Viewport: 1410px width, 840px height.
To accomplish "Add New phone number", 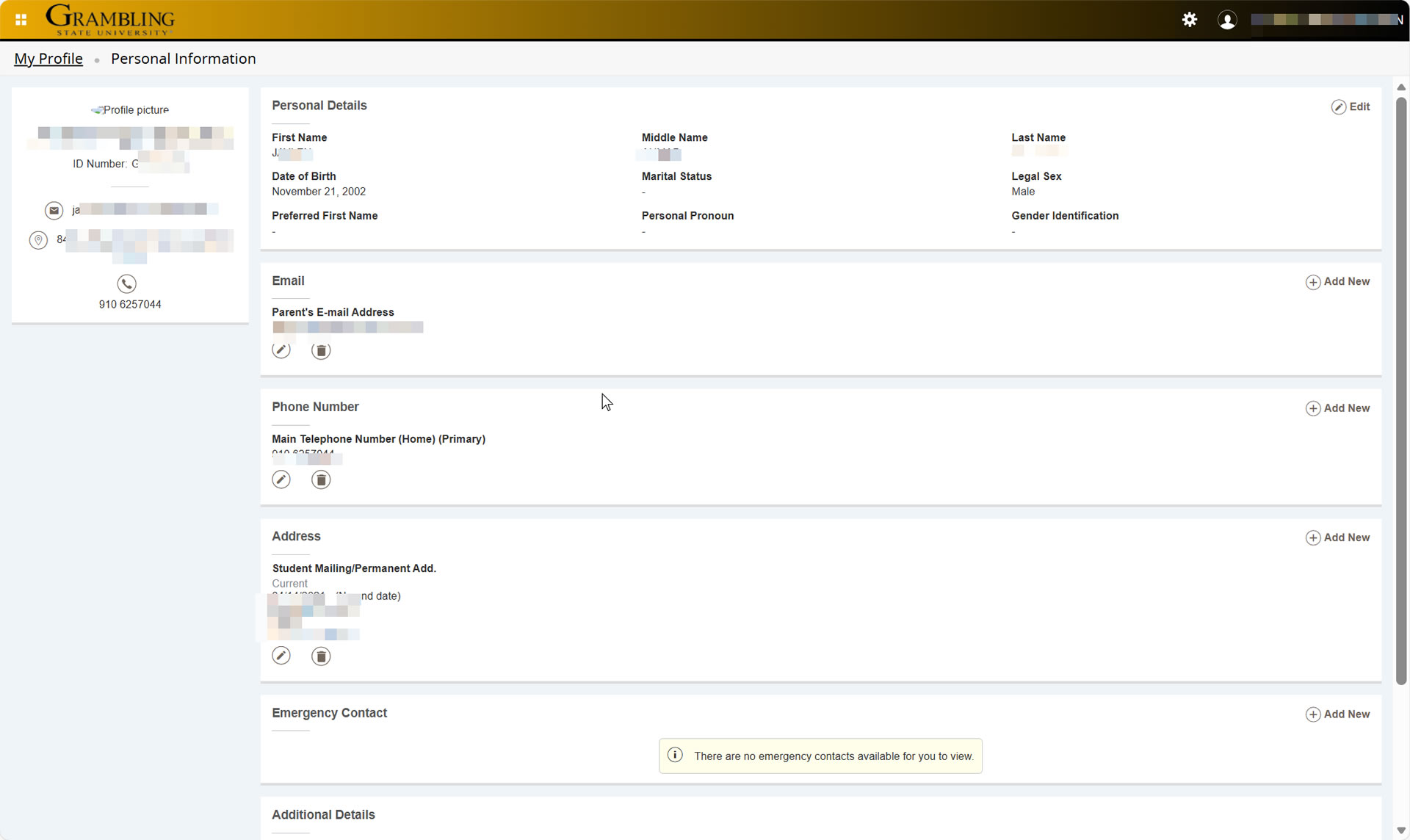I will point(1337,408).
